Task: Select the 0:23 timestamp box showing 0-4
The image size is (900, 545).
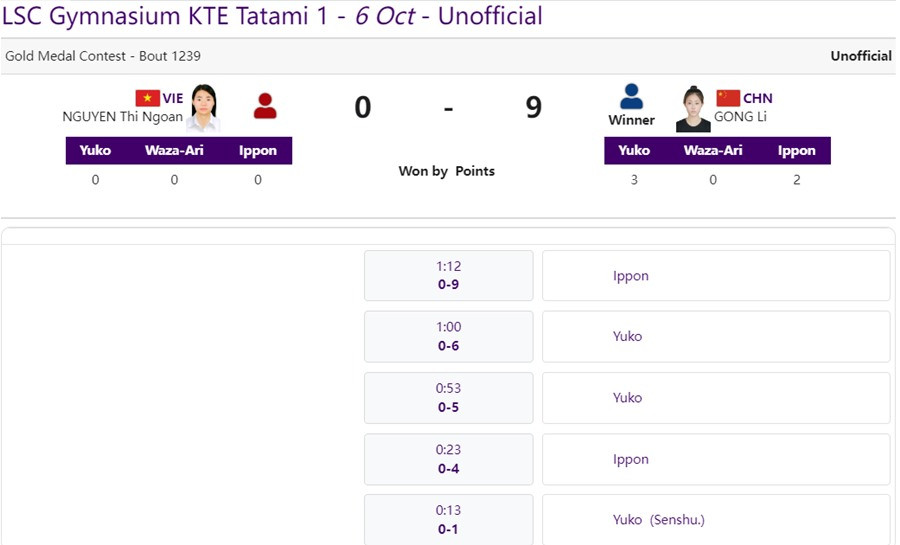Action: click(448, 459)
